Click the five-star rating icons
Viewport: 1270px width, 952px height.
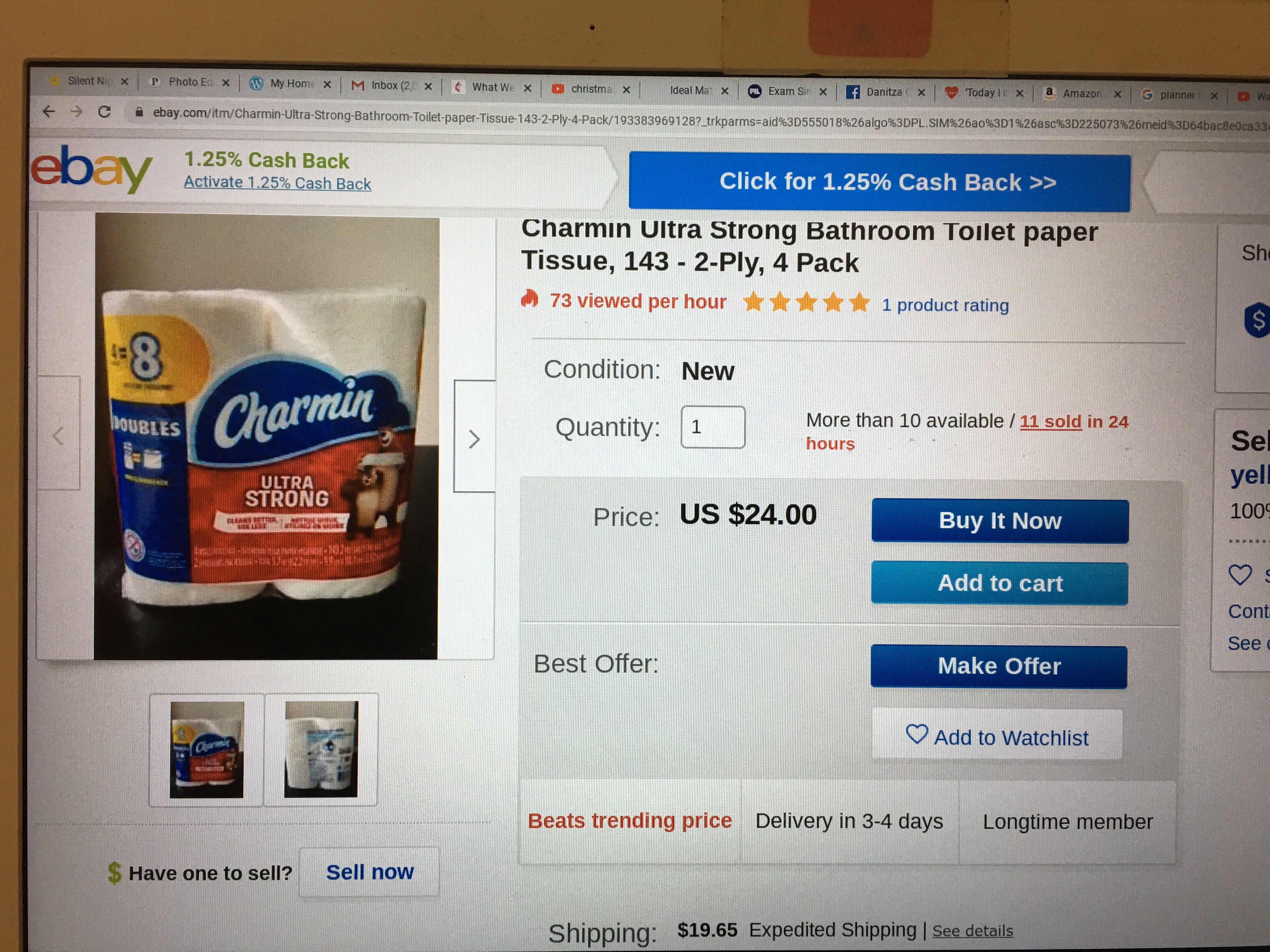[x=806, y=302]
